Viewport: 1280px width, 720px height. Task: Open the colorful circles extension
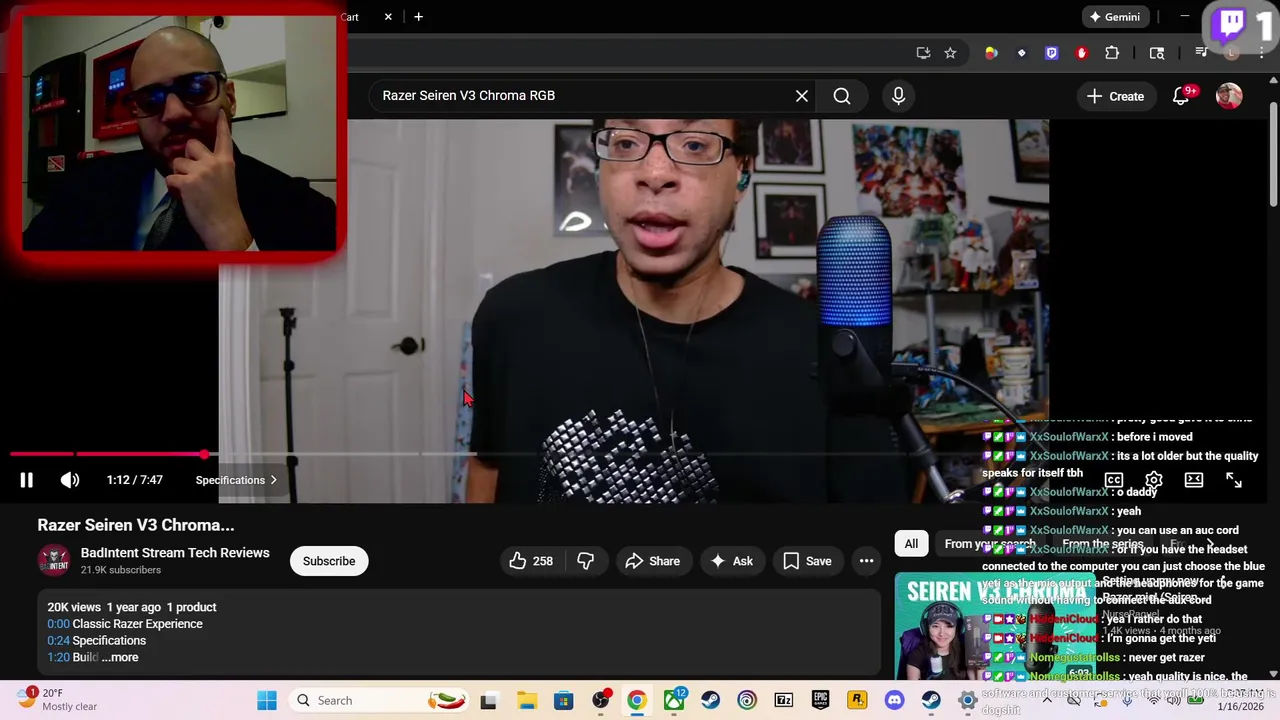(x=991, y=53)
